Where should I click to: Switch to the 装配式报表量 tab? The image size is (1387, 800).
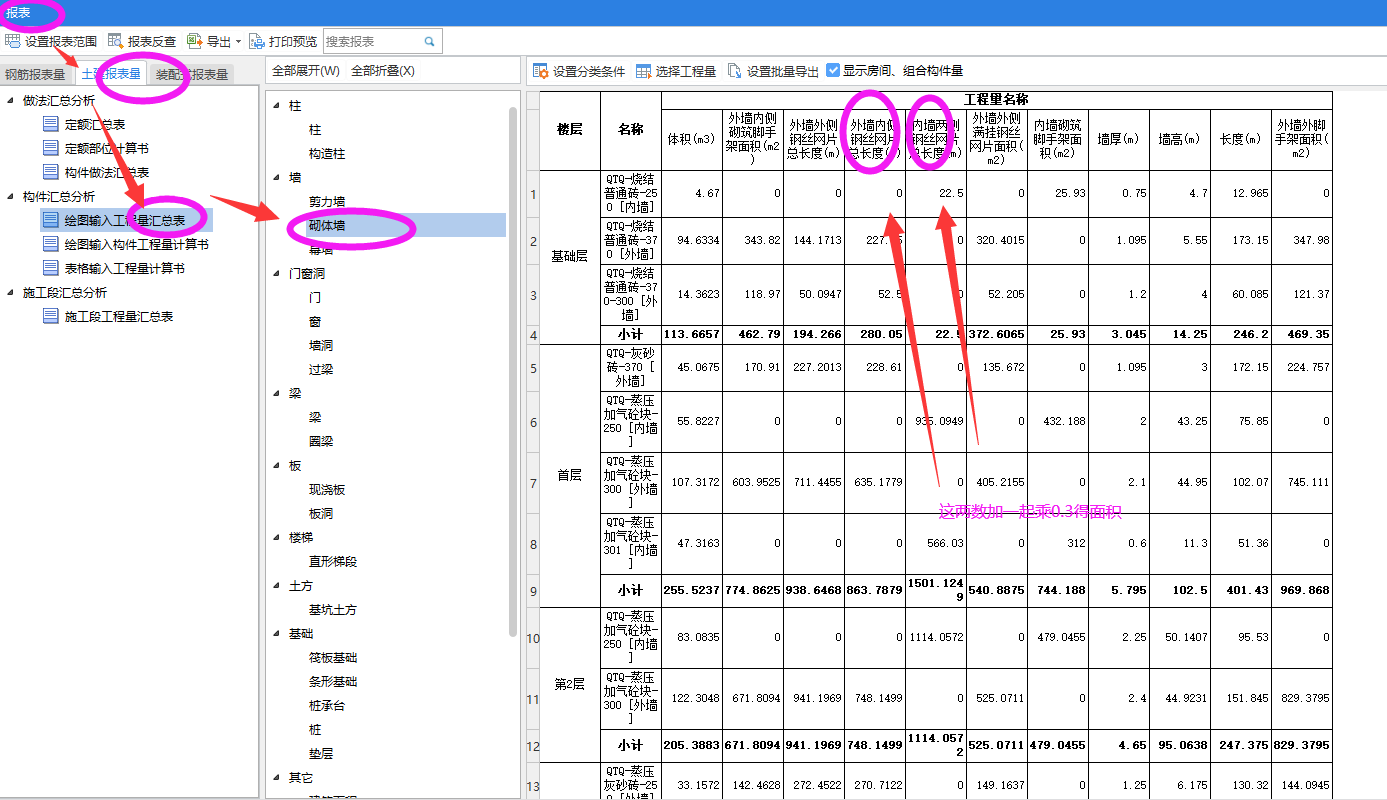(192, 74)
